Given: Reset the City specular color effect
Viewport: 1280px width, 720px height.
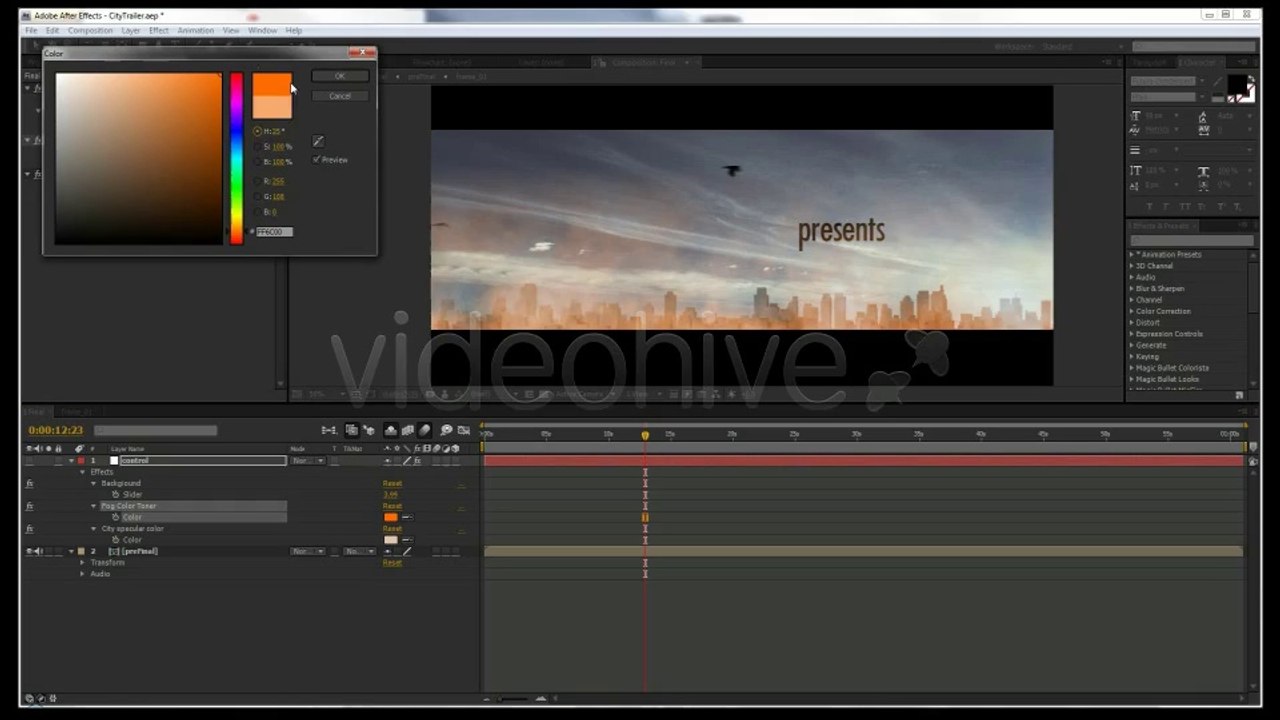Looking at the screenshot, I should (392, 528).
